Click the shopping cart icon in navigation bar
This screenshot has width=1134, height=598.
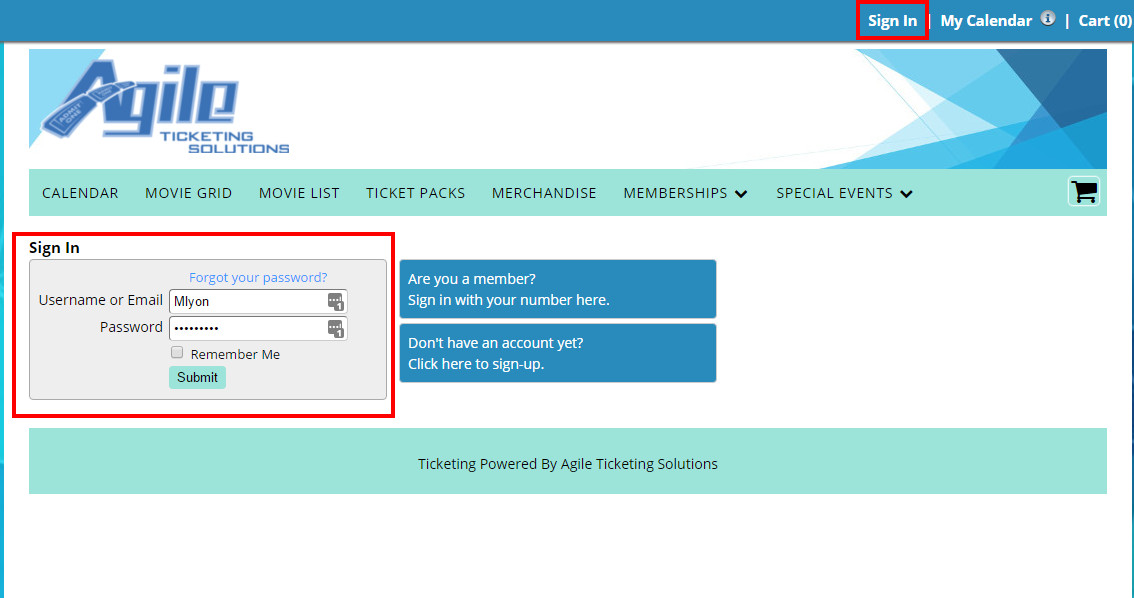pyautogui.click(x=1083, y=192)
